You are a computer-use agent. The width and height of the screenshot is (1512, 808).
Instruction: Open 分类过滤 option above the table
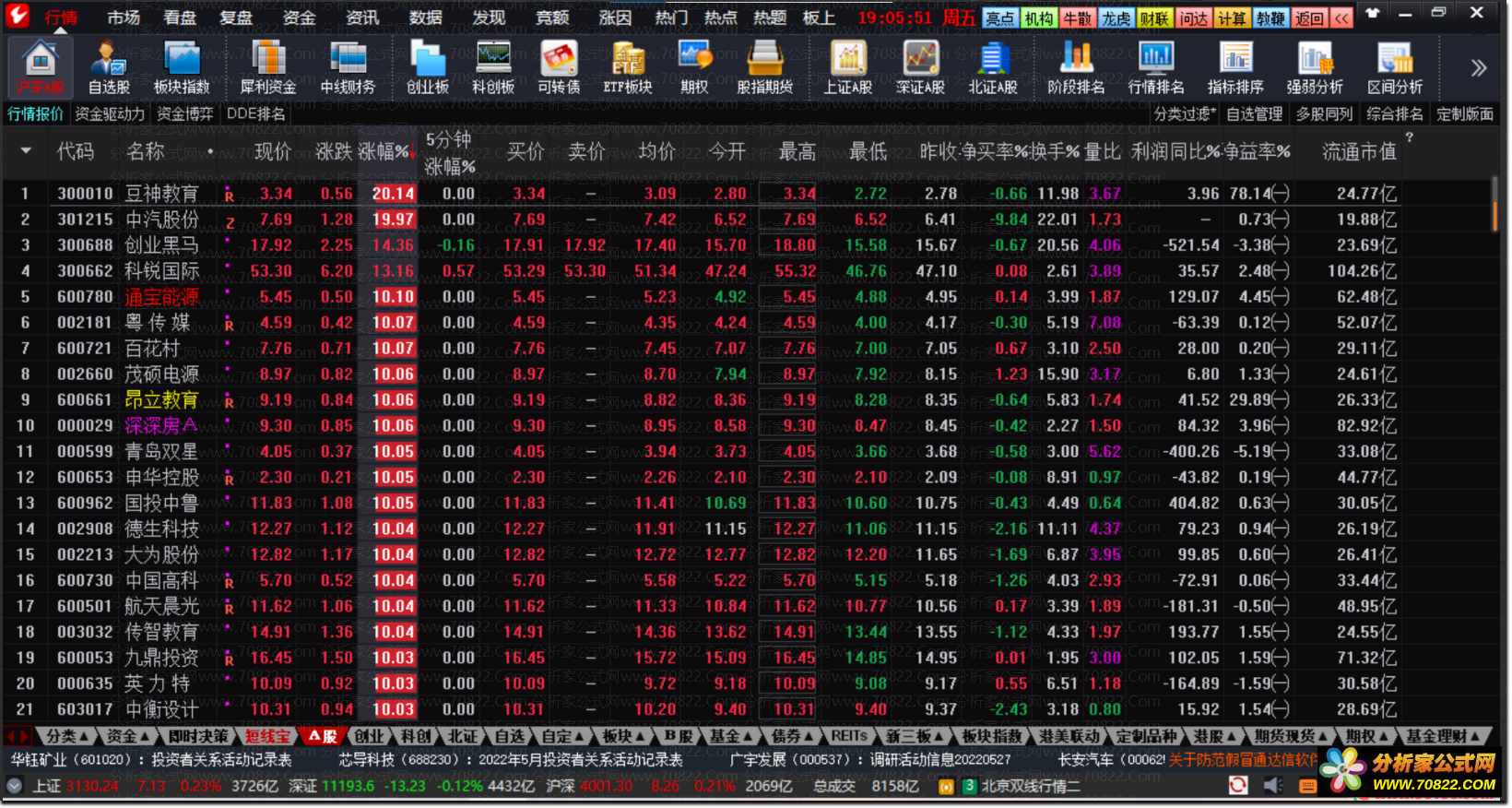(1185, 113)
